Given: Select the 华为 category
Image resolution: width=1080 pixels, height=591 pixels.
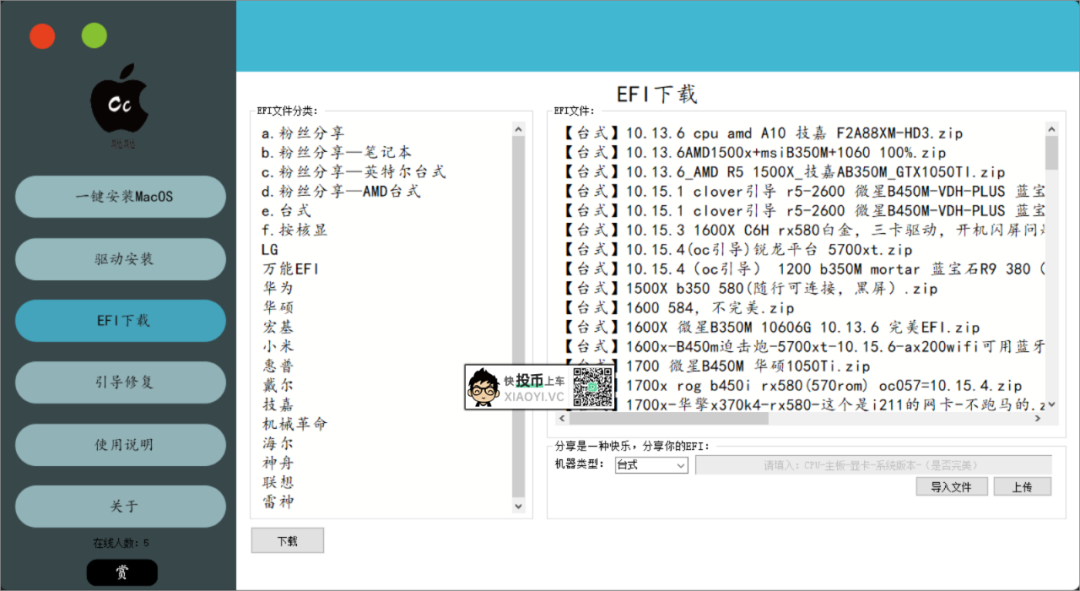Looking at the screenshot, I should (x=278, y=288).
